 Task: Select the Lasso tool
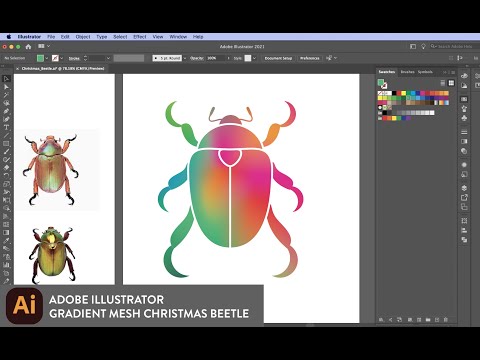point(6,103)
